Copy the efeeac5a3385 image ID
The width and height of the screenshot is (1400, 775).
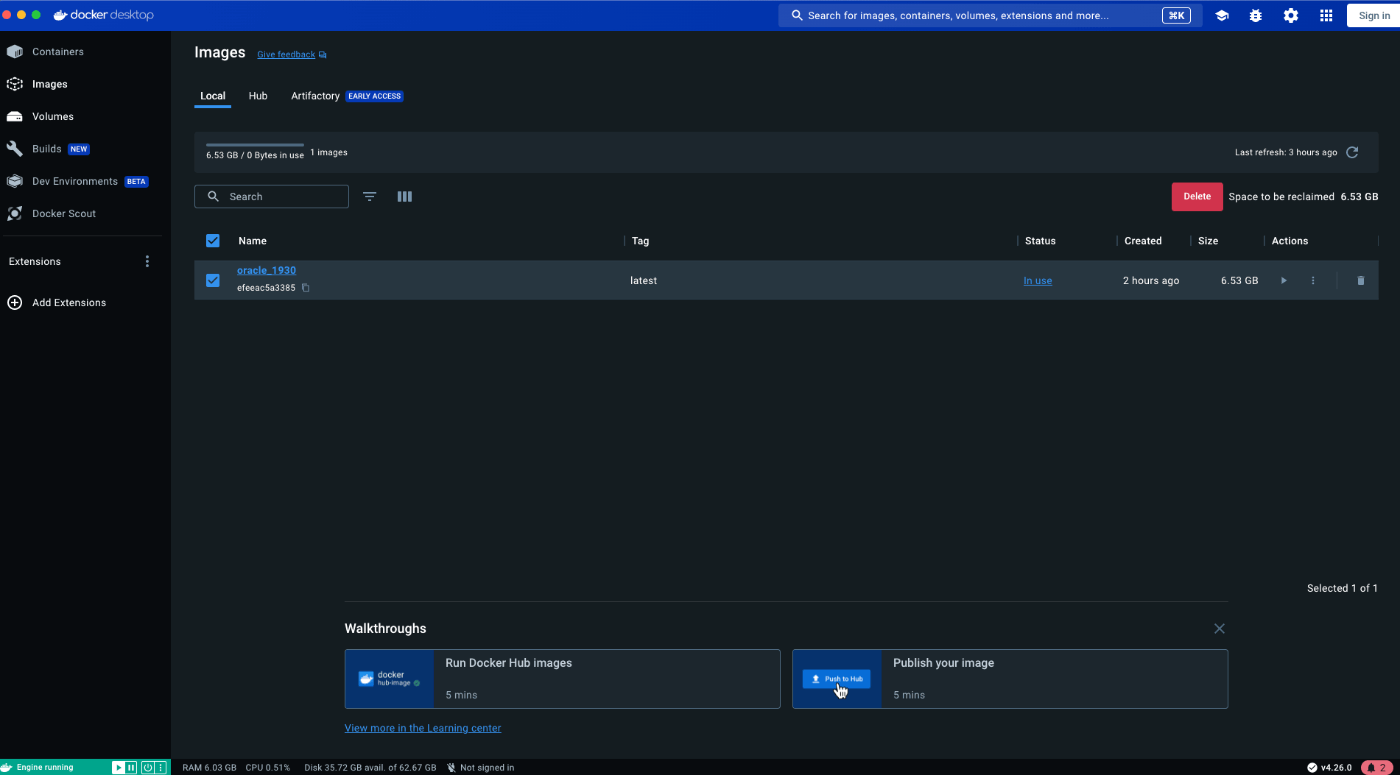coord(306,288)
